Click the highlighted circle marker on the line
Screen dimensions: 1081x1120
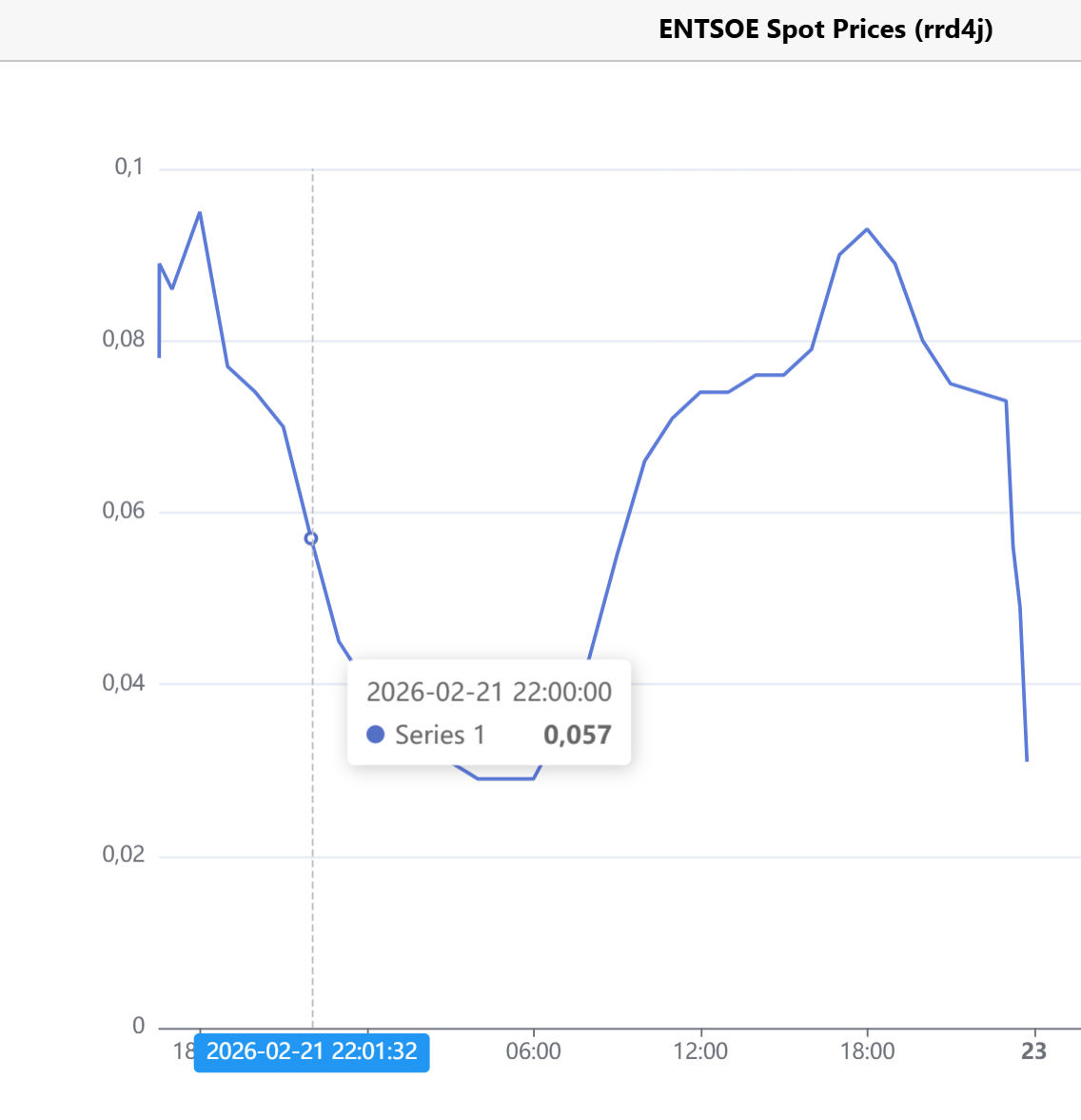pyautogui.click(x=311, y=539)
